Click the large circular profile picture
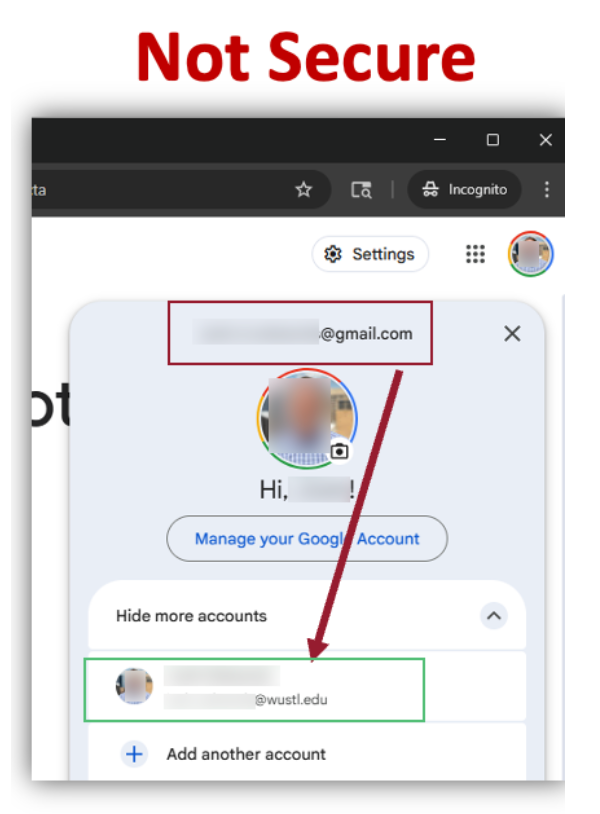The image size is (600, 814). 305,419
